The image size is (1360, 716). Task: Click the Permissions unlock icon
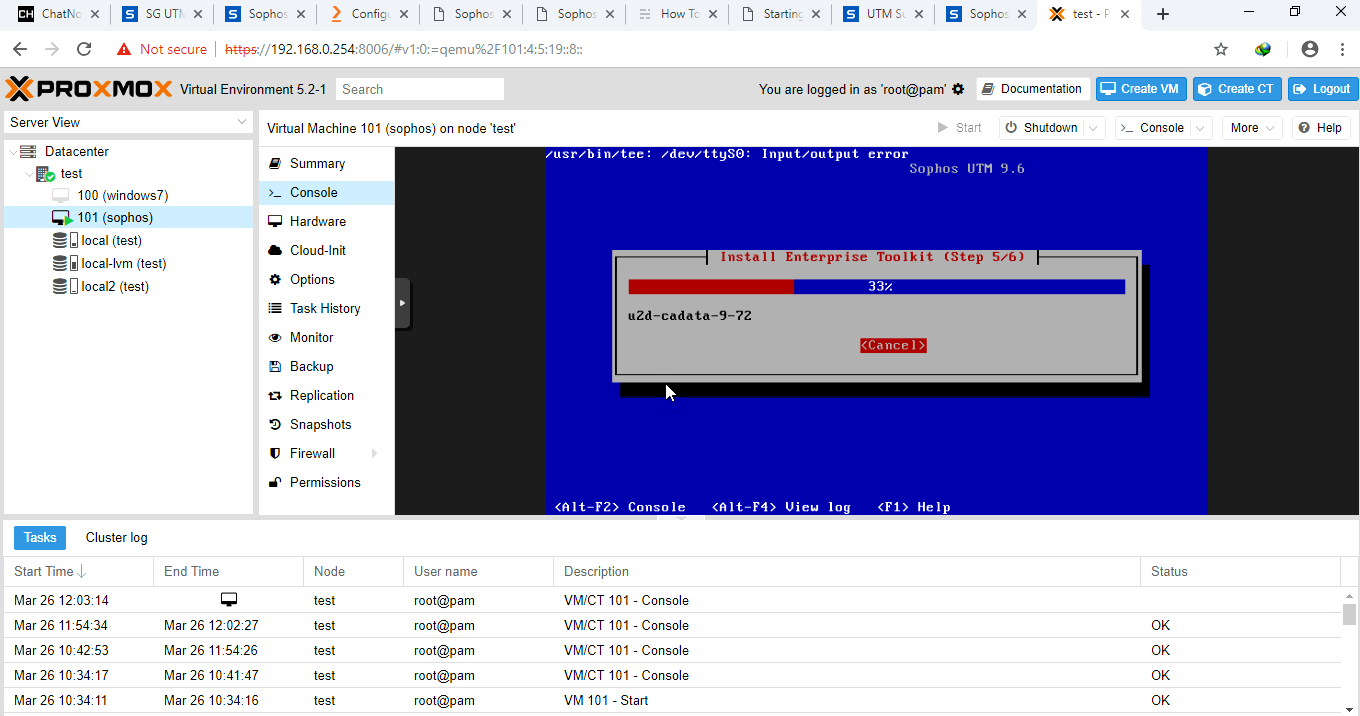point(275,482)
